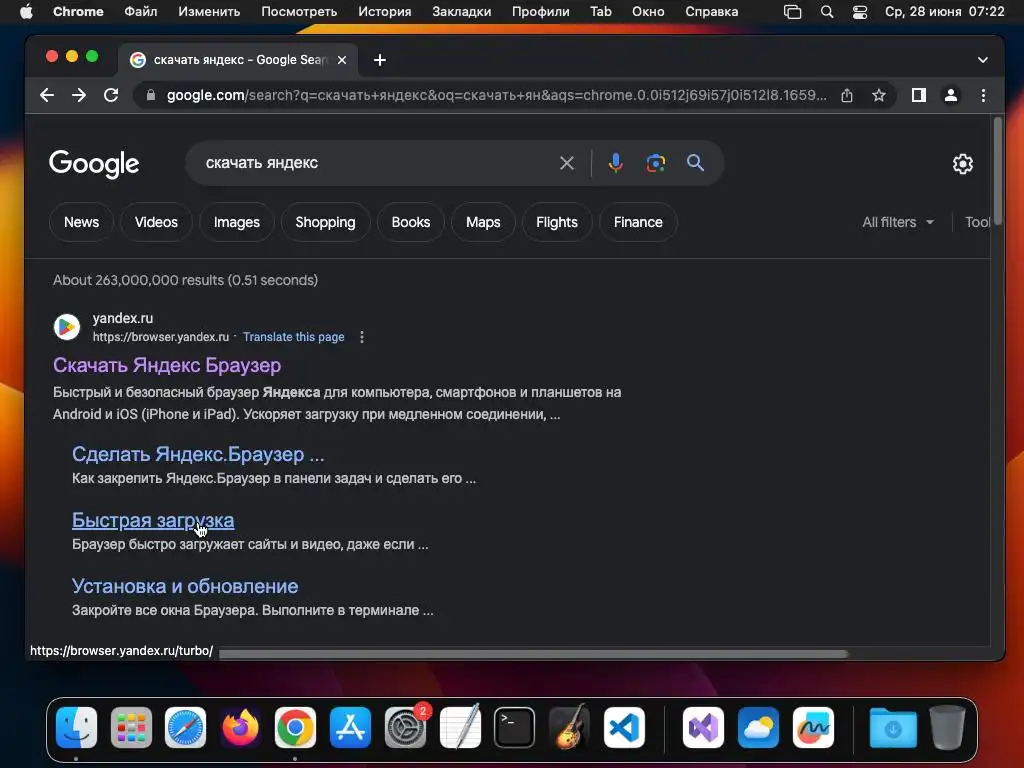Open System Settings from the Dock
Image resolution: width=1024 pixels, height=768 pixels.
point(405,728)
